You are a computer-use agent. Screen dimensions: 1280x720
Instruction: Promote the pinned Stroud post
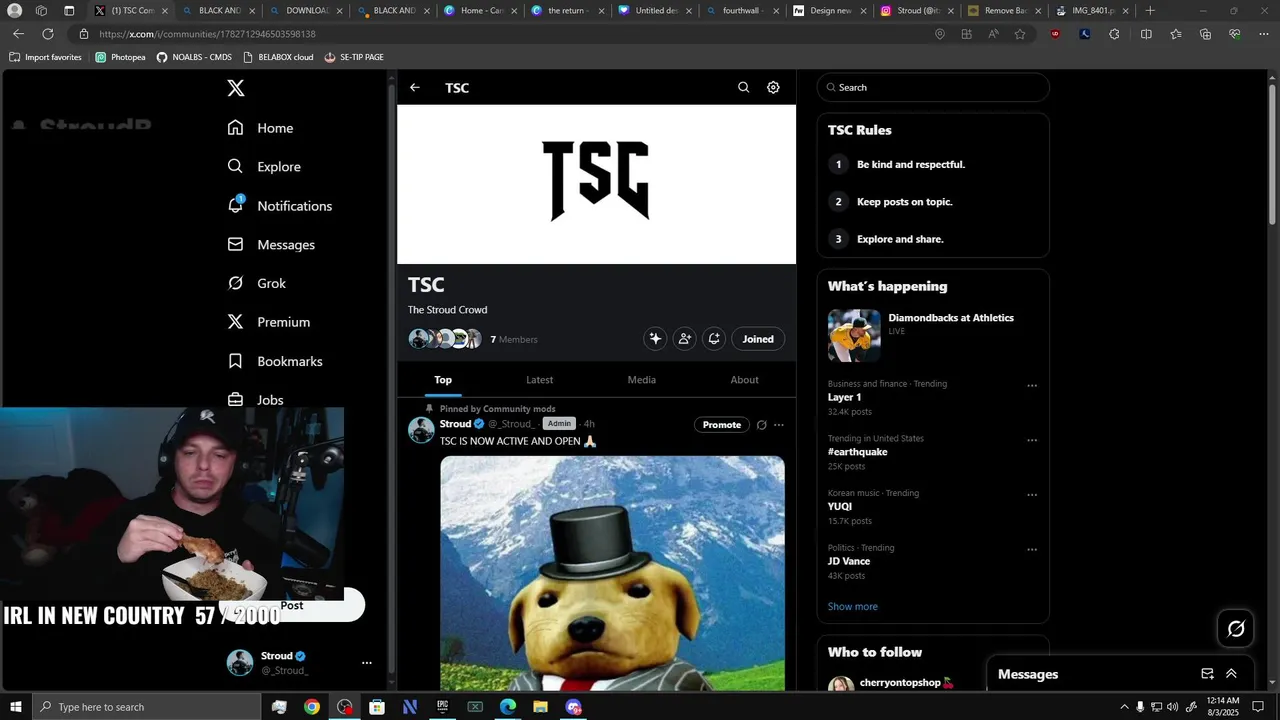coord(722,425)
